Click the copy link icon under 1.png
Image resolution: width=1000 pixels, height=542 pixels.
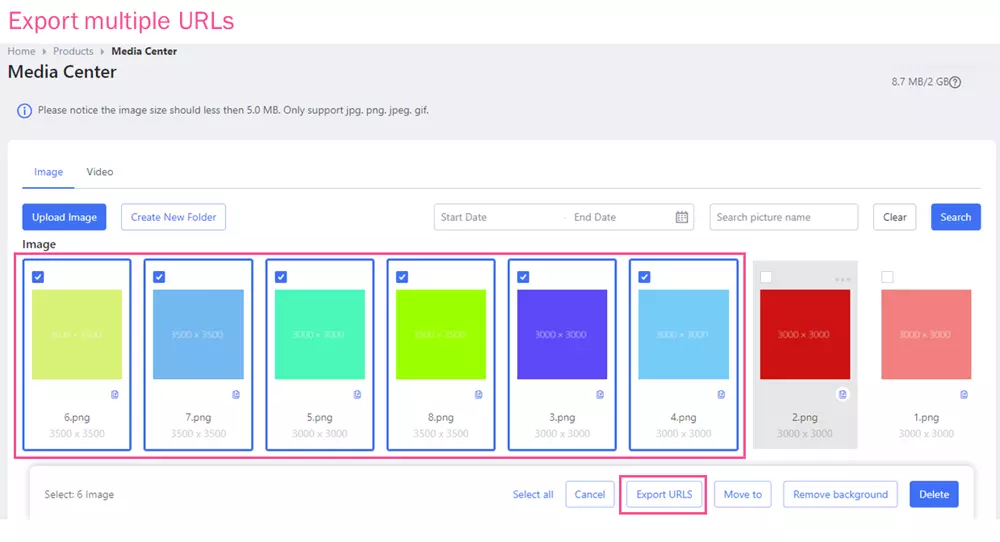pos(964,395)
